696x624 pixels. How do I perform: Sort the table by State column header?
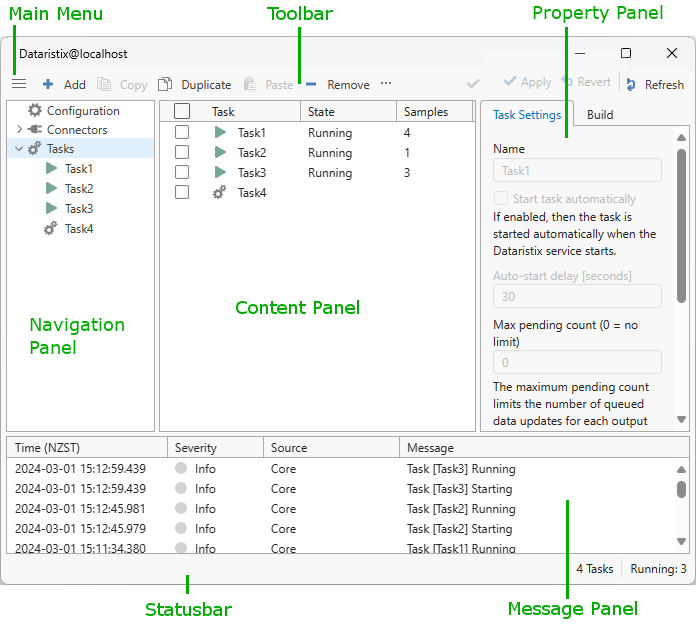322,112
